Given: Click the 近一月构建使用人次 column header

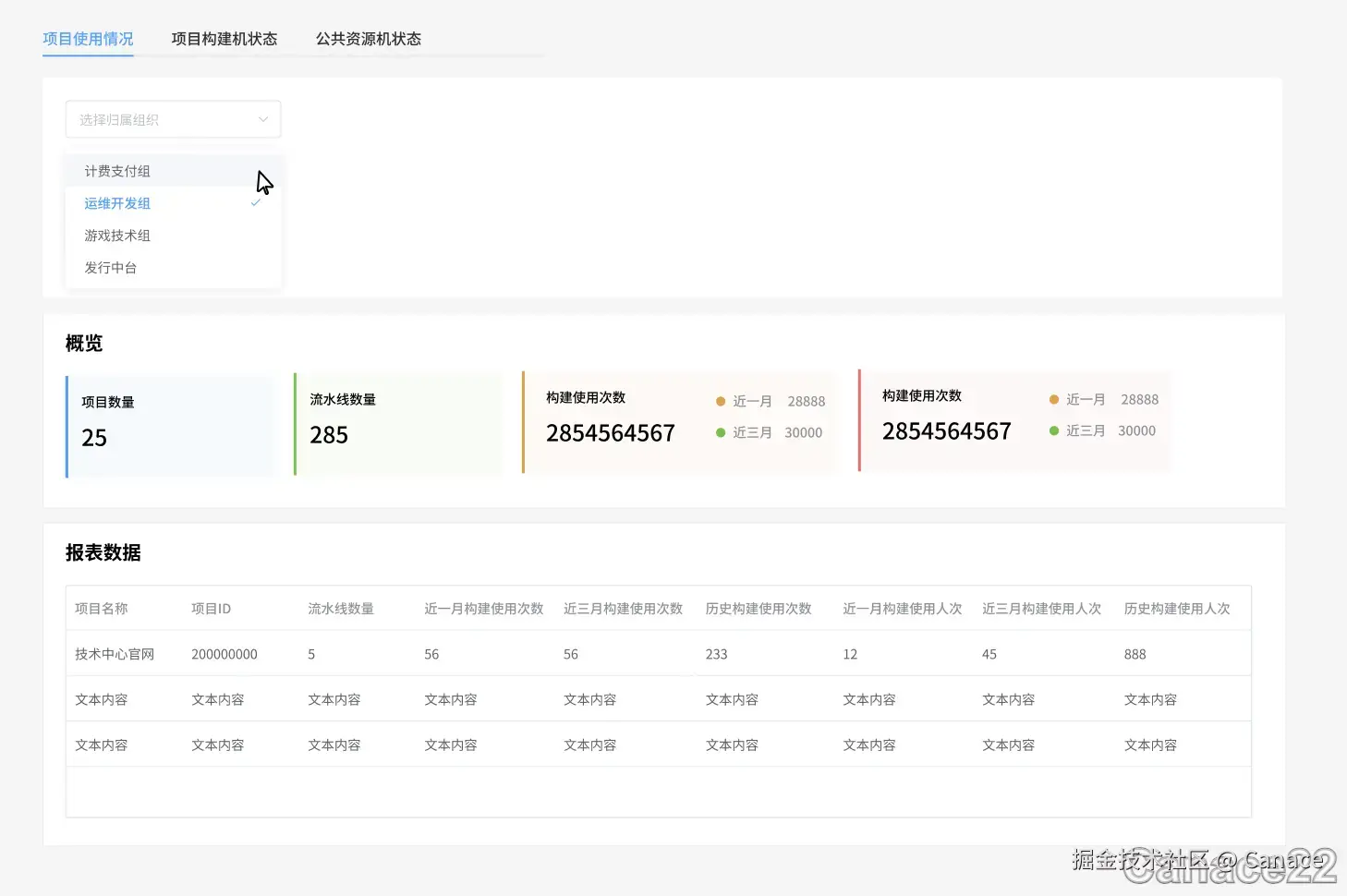Looking at the screenshot, I should tap(903, 609).
